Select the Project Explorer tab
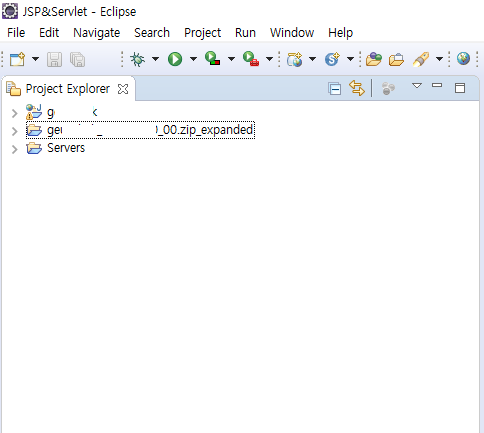Image resolution: width=484 pixels, height=433 pixels. [68, 89]
